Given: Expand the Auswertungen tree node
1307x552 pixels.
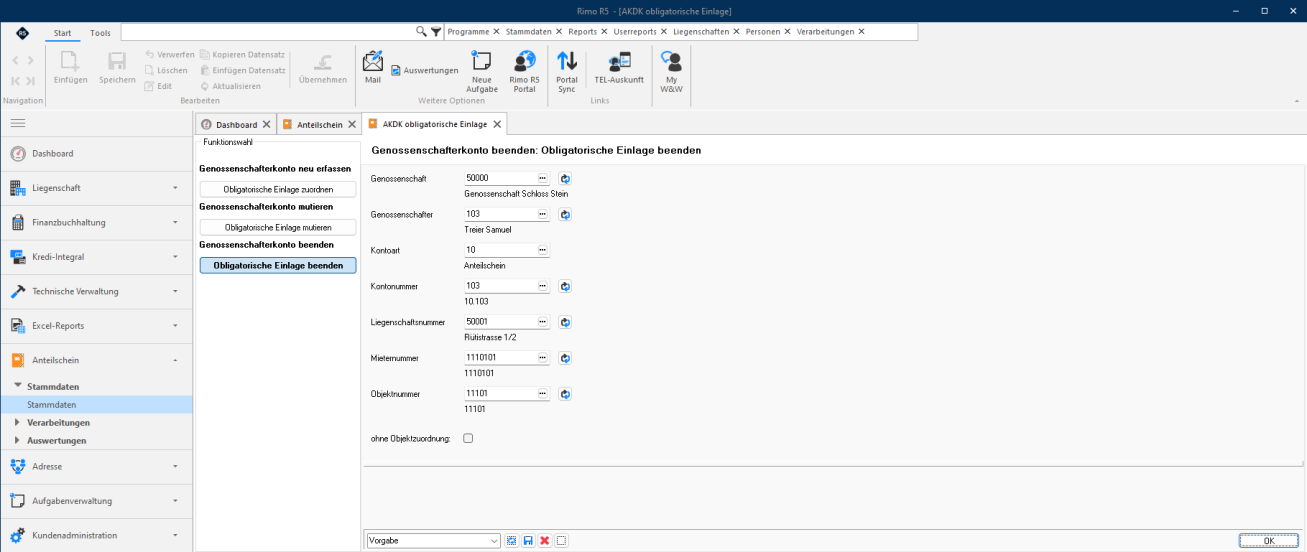Looking at the screenshot, I should (17, 440).
